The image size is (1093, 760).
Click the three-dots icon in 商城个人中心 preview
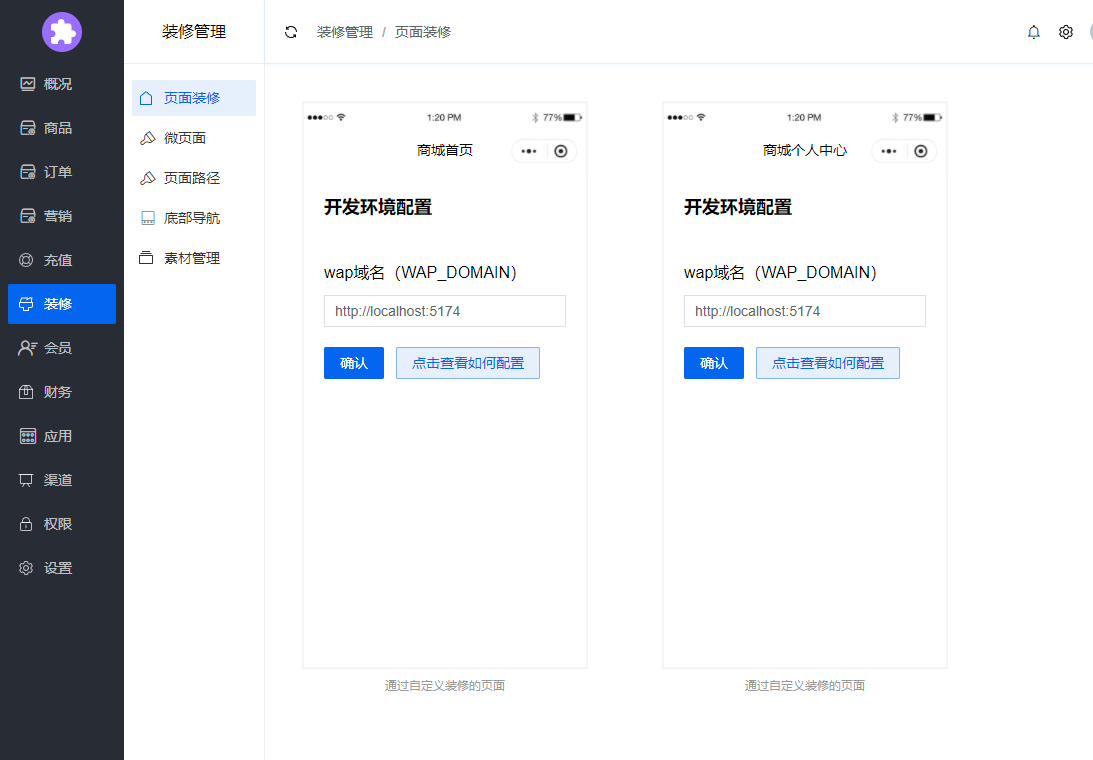[x=889, y=151]
